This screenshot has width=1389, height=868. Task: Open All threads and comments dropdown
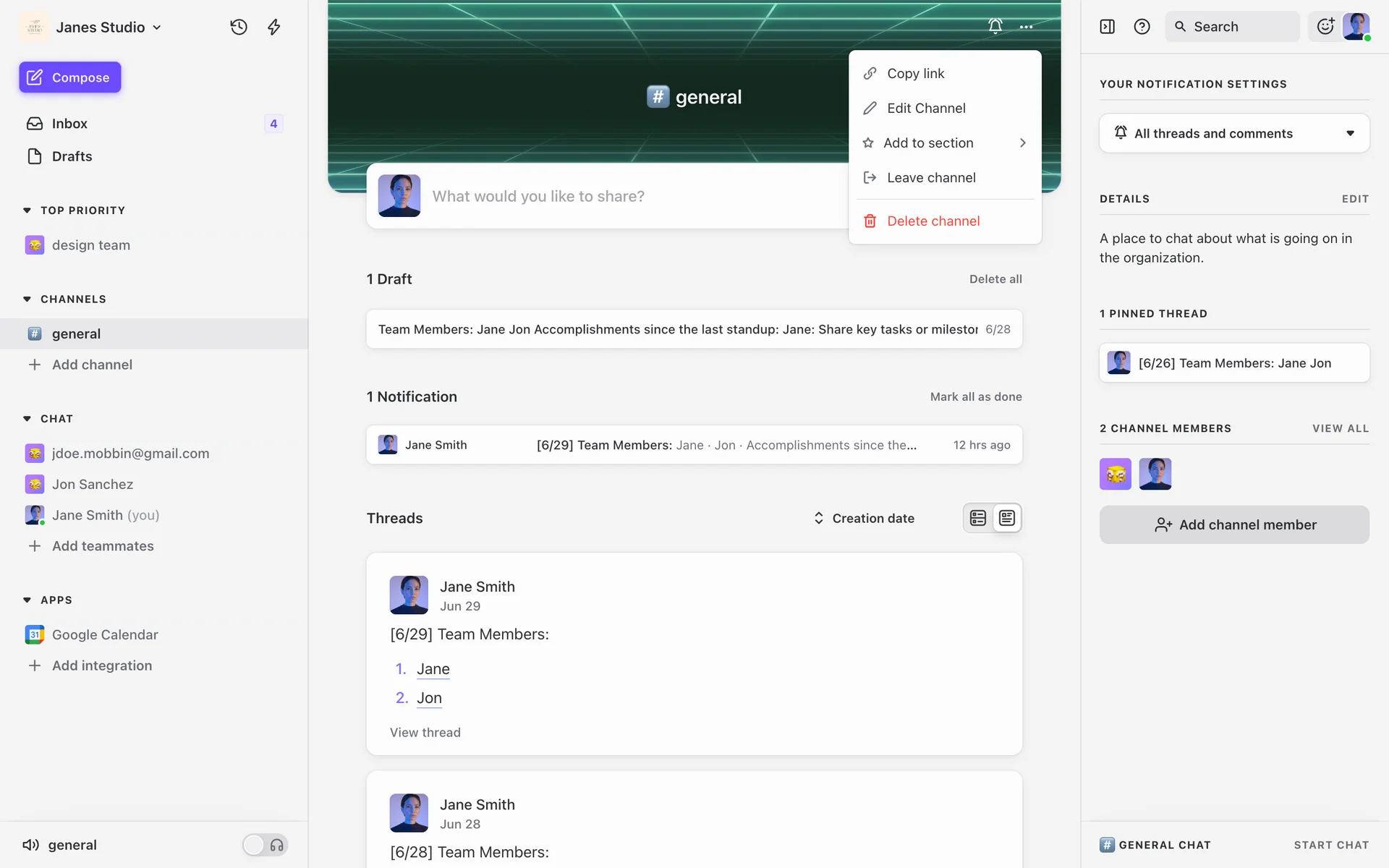[1234, 133]
